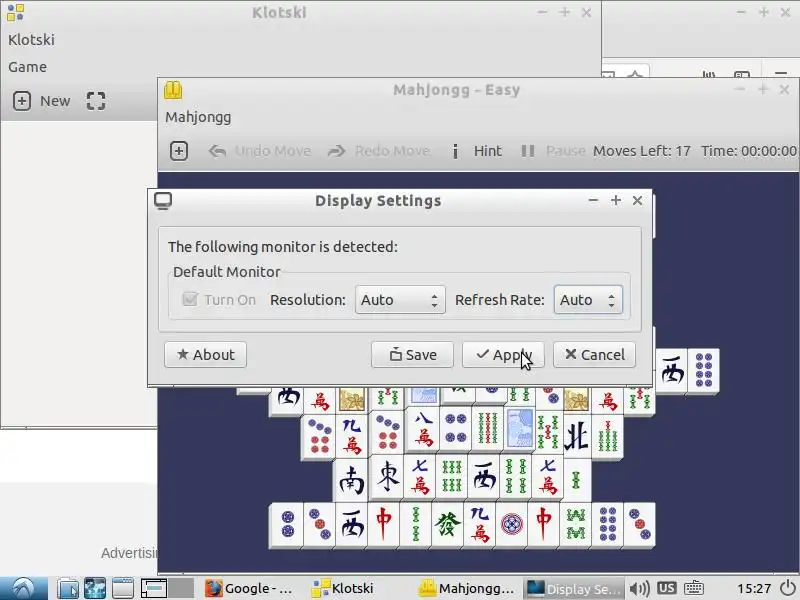
Task: Switch to Display Settings in the taskbar
Action: coord(574,589)
